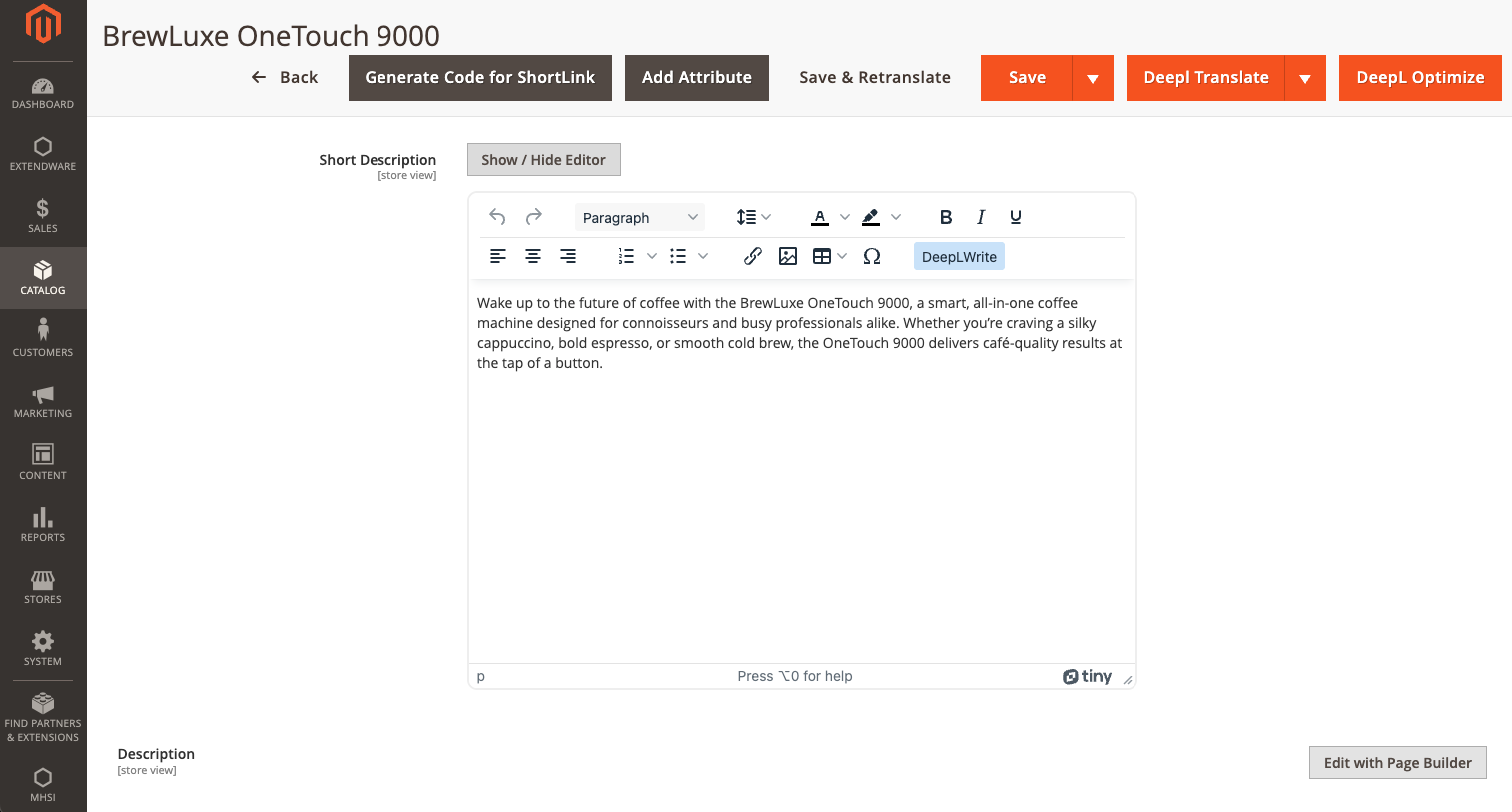Open the Stores sidebar menu
This screenshot has height=812, width=1512.
point(43,587)
